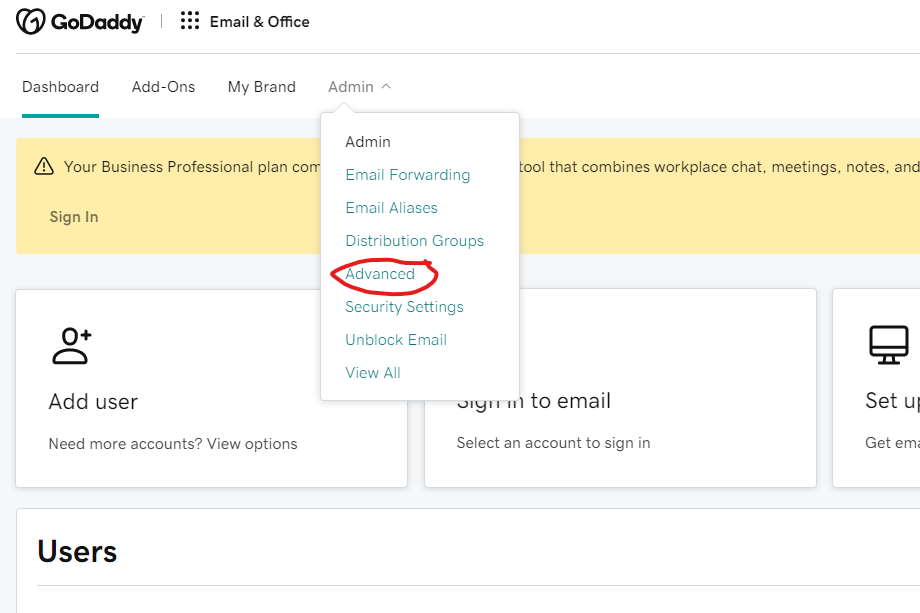Click the Email & Office title
The width and height of the screenshot is (920, 613).
(259, 22)
